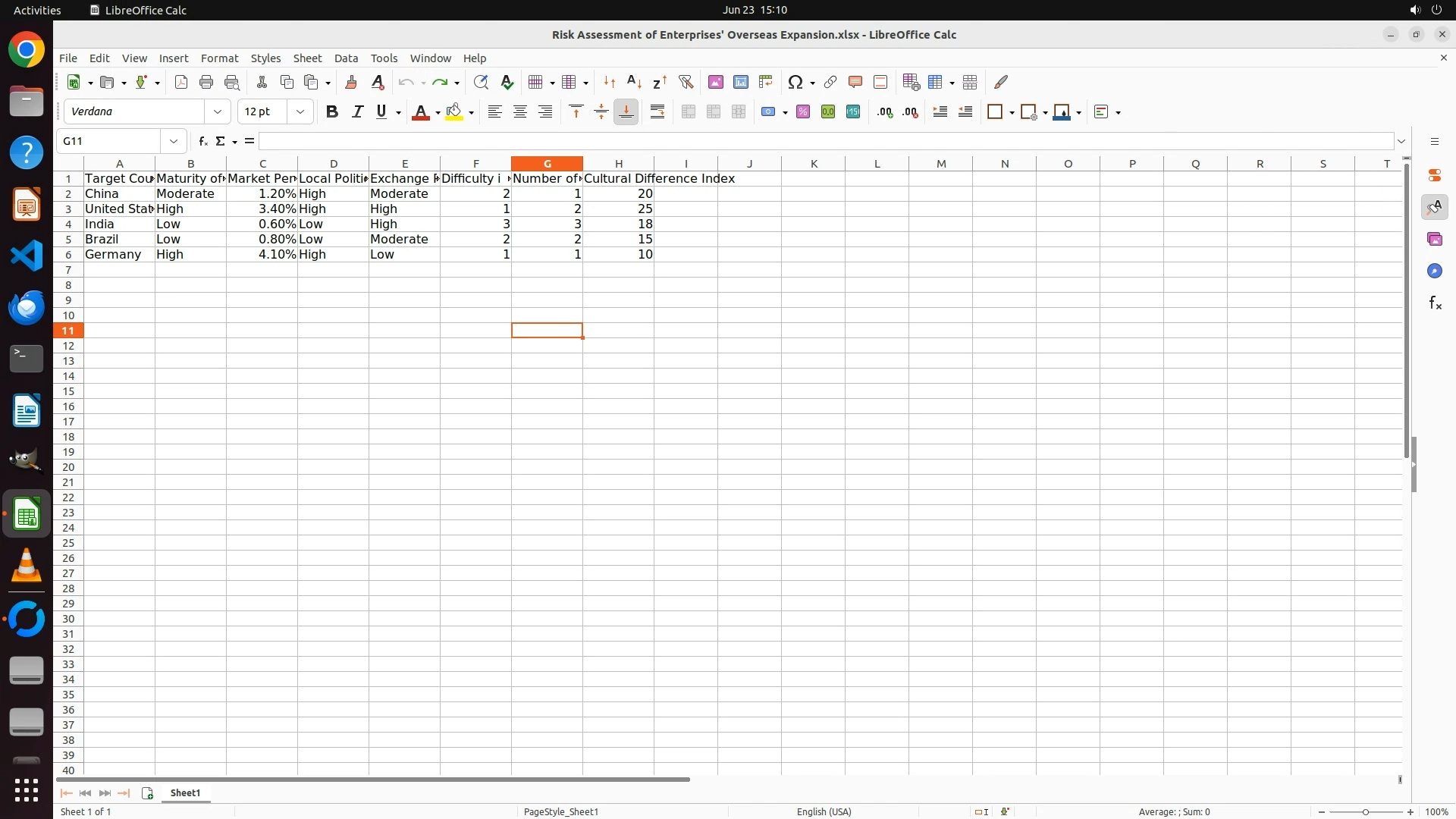Image resolution: width=1456 pixels, height=819 pixels.
Task: Click the column G header
Action: pos(547,164)
